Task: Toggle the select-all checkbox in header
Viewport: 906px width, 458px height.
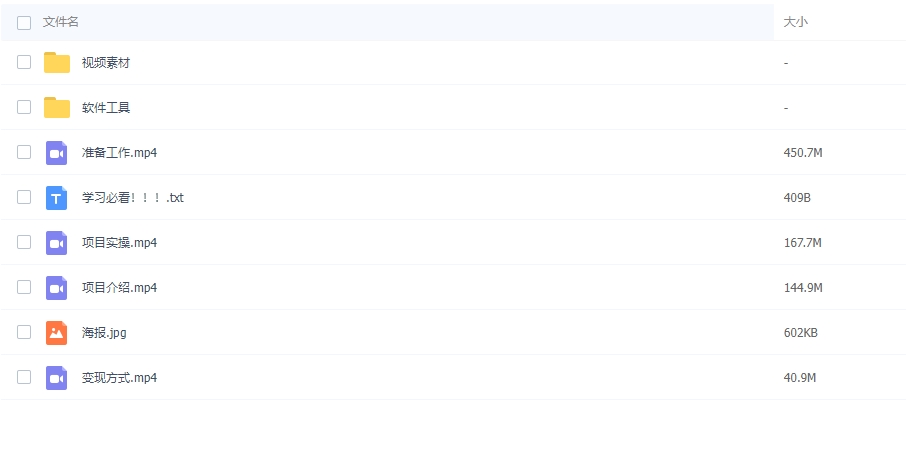Action: point(24,22)
